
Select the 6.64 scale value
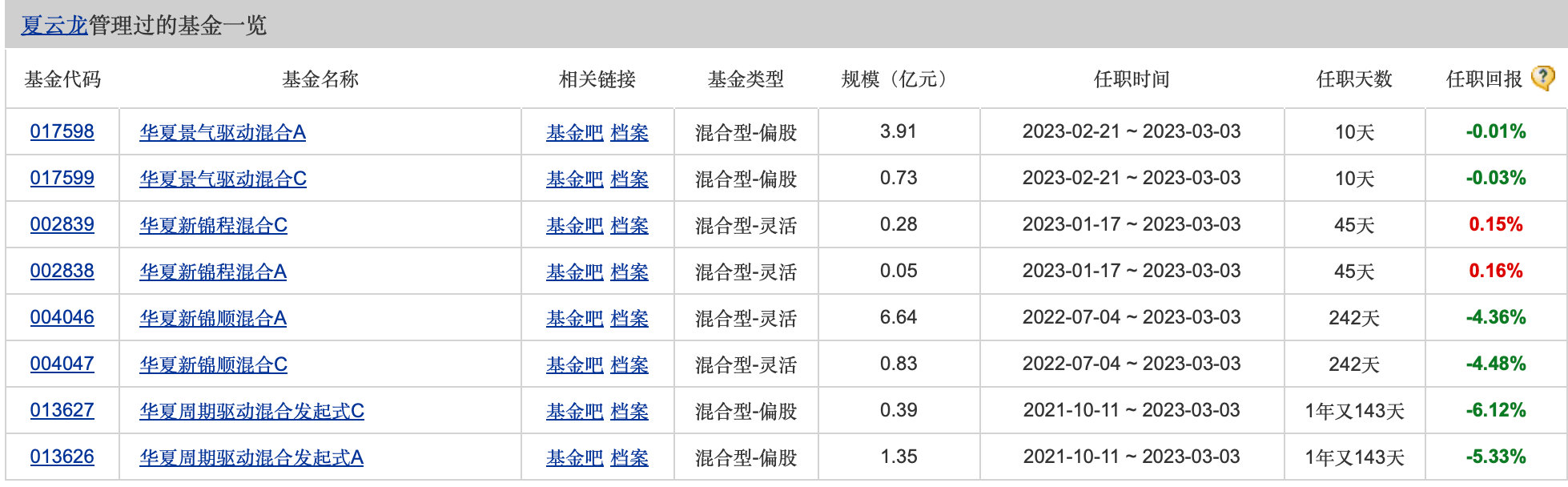[899, 317]
